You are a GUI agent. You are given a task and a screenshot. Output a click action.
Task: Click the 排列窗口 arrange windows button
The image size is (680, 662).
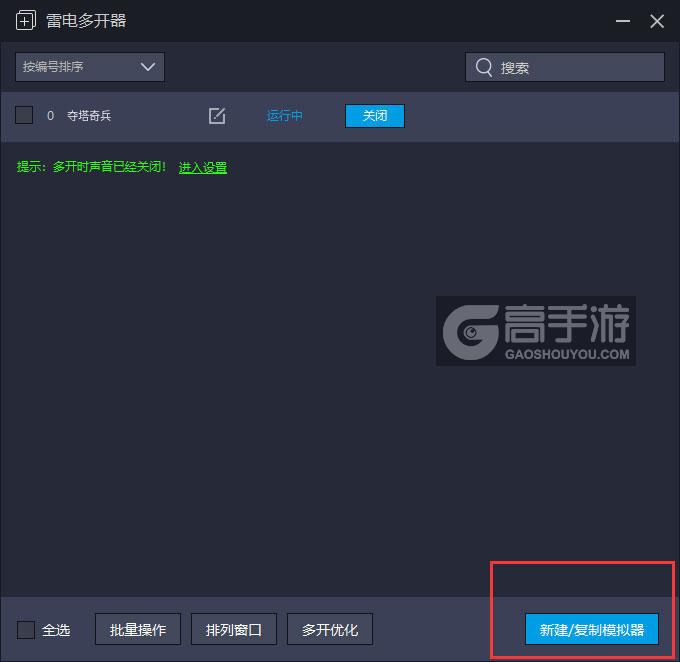(234, 629)
